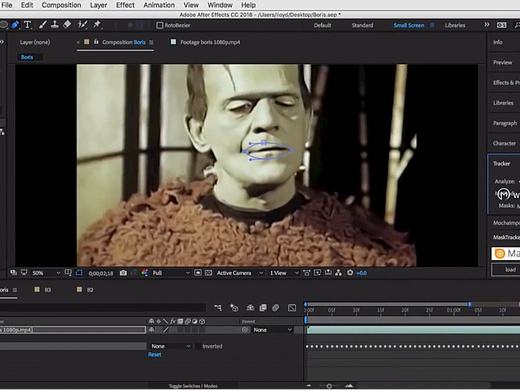Click the Timeline button in the viewer footer
The width and height of the screenshot is (520, 390).
pos(328,273)
